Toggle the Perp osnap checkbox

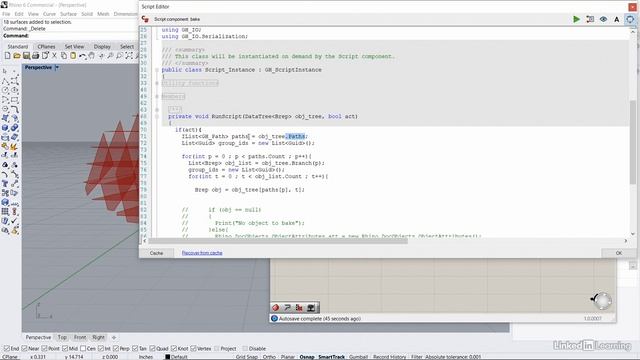[x=116, y=349]
